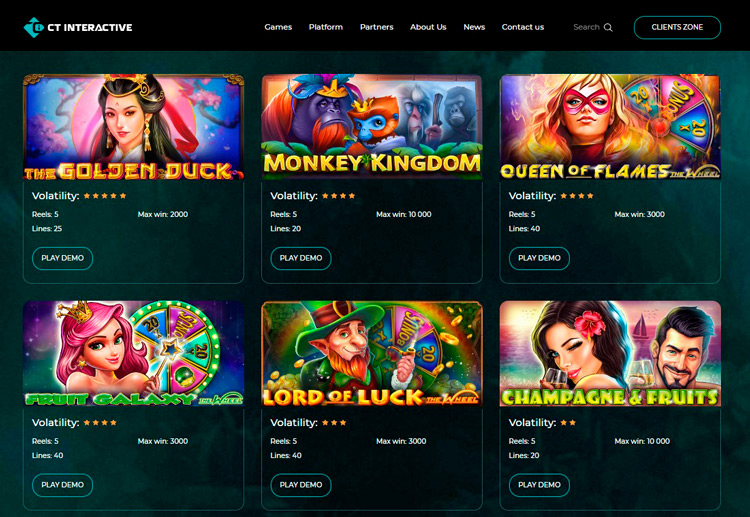Image resolution: width=750 pixels, height=517 pixels.
Task: Open the Platform menu item
Action: coord(326,27)
